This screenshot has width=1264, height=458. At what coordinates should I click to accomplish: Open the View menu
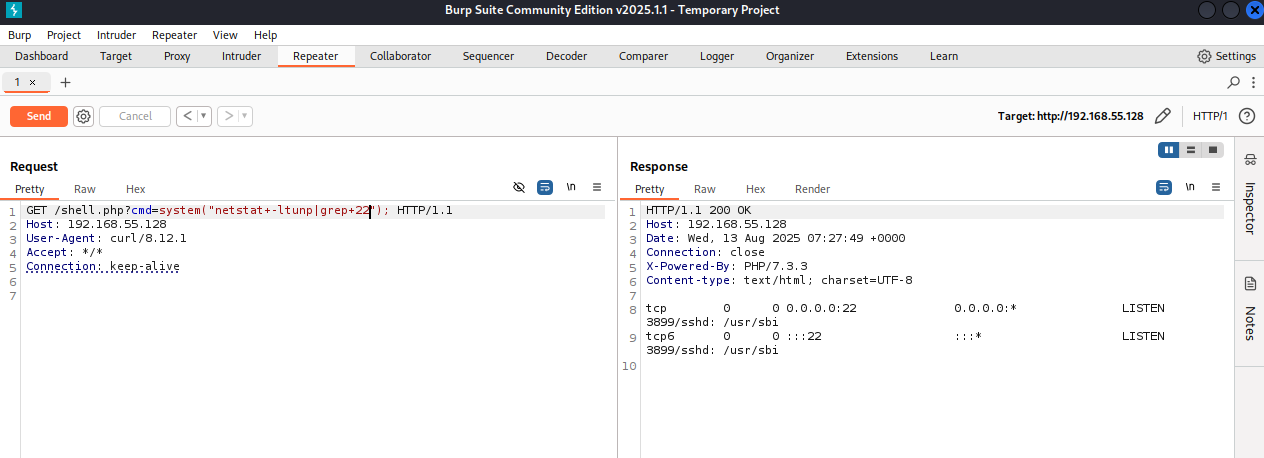[x=225, y=35]
